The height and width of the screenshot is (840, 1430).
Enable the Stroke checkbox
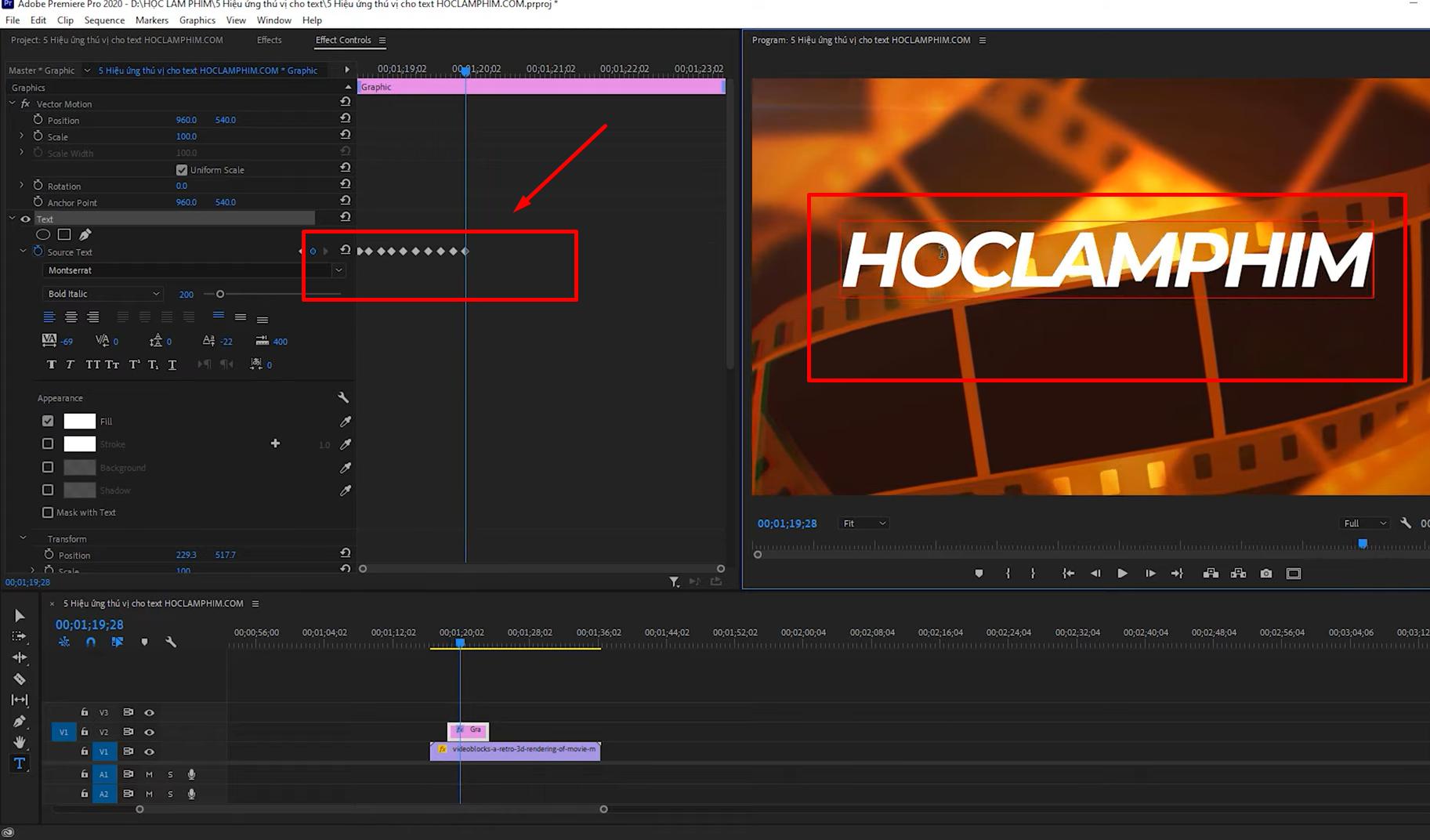[x=48, y=444]
